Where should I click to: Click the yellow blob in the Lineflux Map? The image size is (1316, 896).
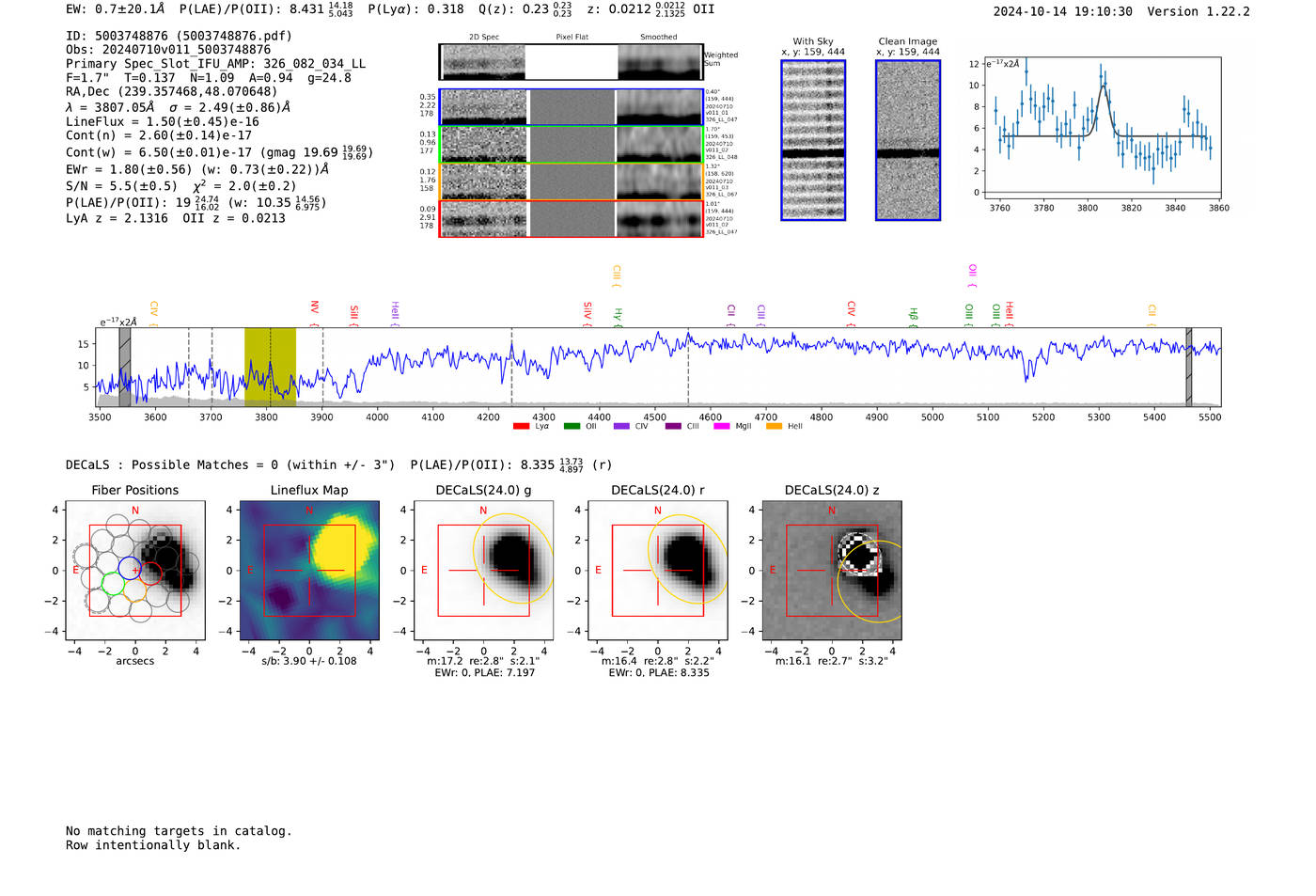coord(340,544)
